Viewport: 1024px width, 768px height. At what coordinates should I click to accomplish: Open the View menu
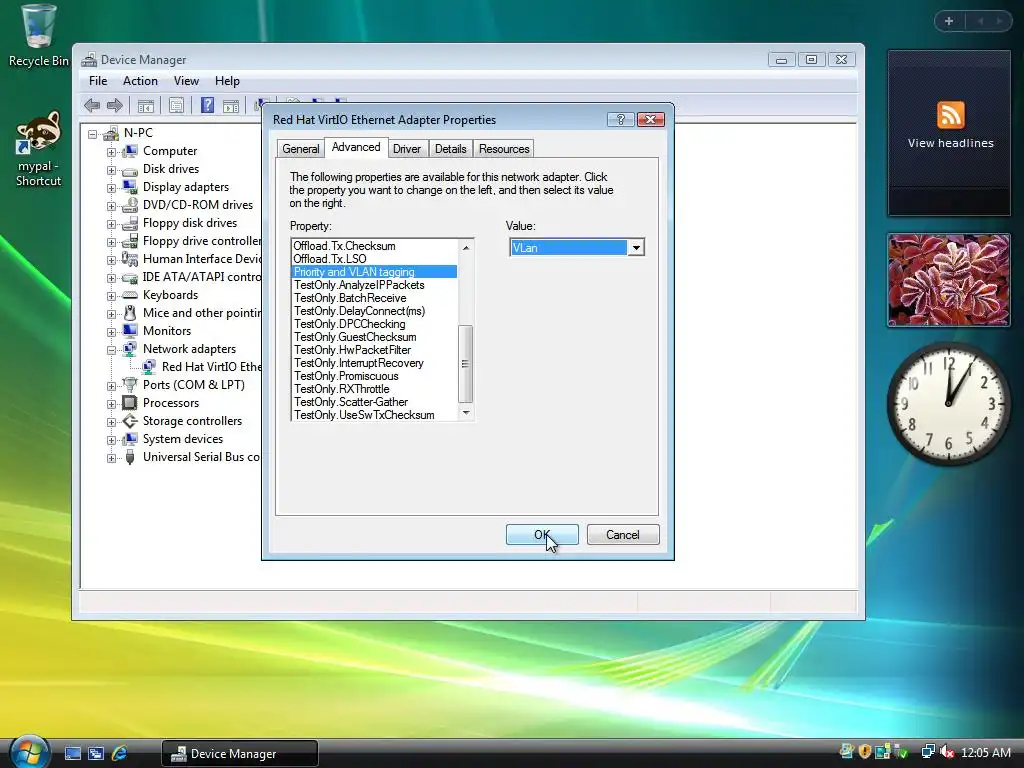coord(186,81)
